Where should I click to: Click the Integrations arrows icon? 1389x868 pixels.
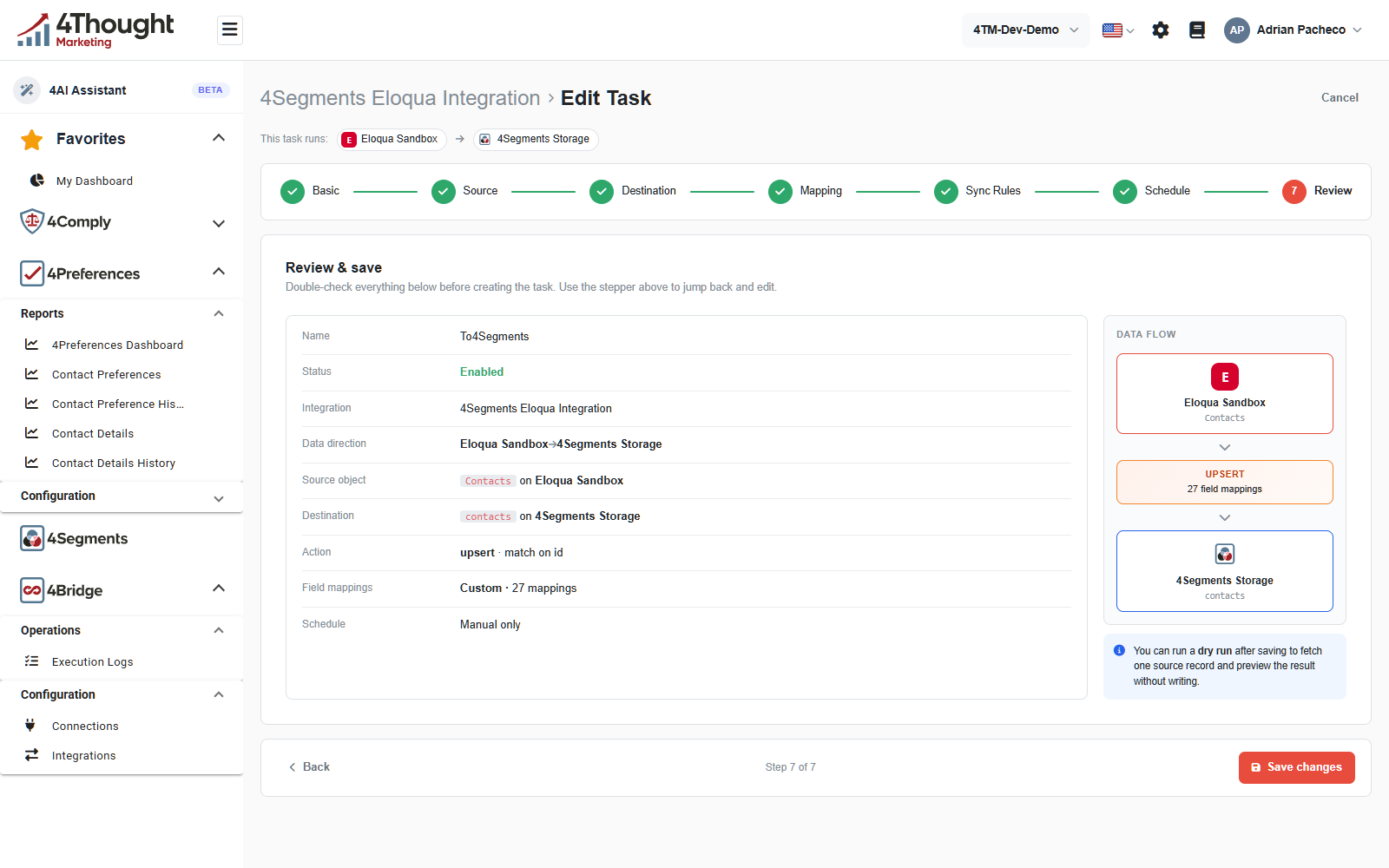point(31,755)
